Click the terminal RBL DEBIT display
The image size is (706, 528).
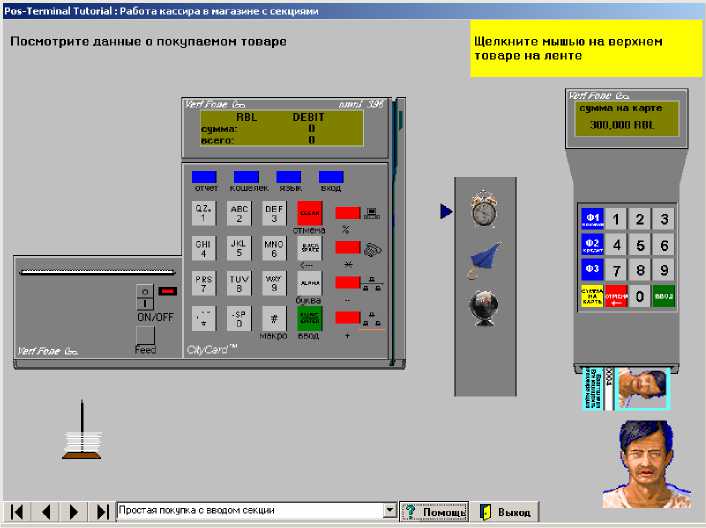282,128
